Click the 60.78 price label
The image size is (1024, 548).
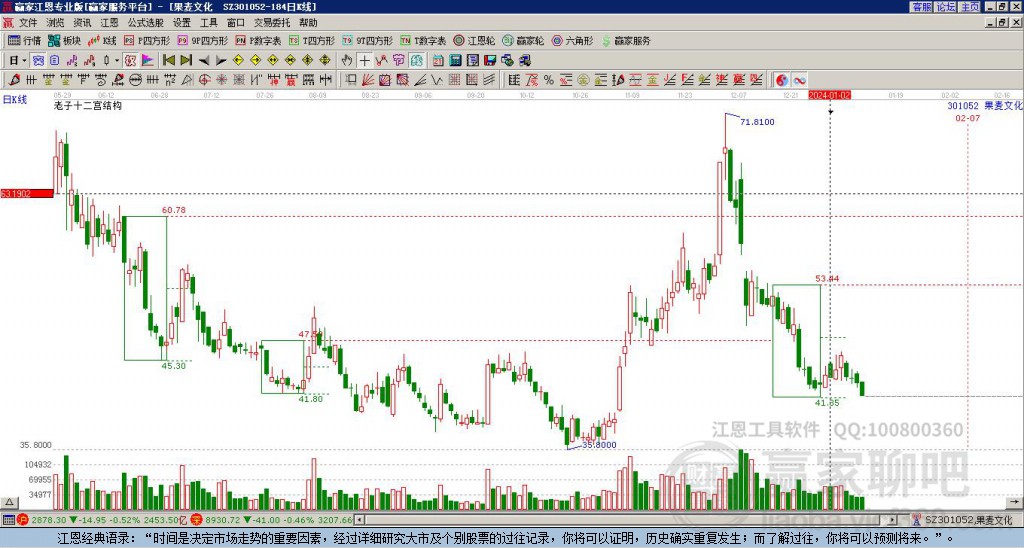174,210
